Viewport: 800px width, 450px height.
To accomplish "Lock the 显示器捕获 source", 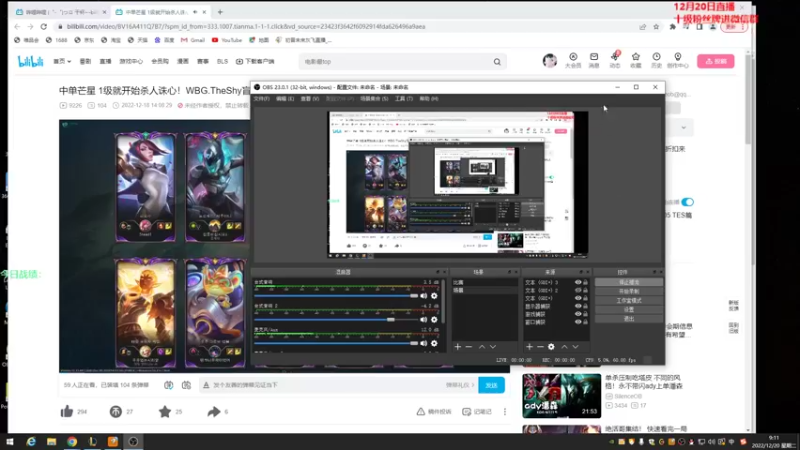I will pos(586,306).
